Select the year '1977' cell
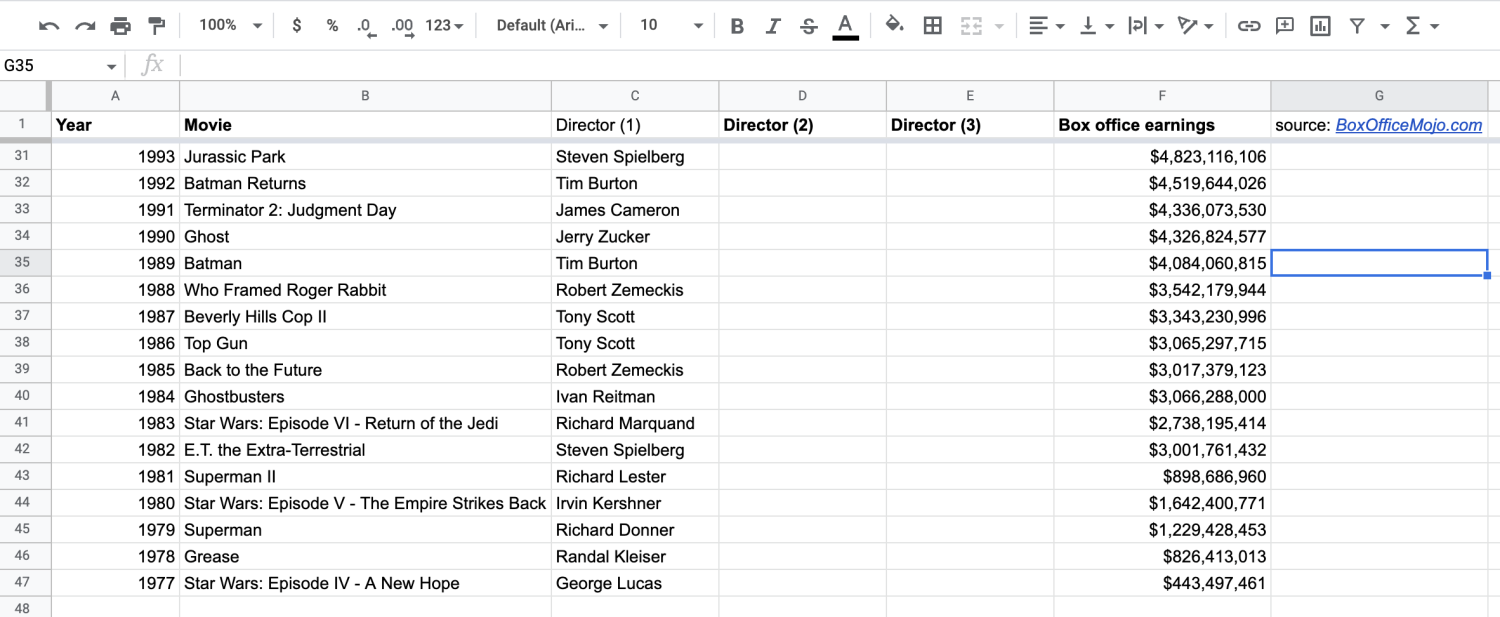 [115, 583]
